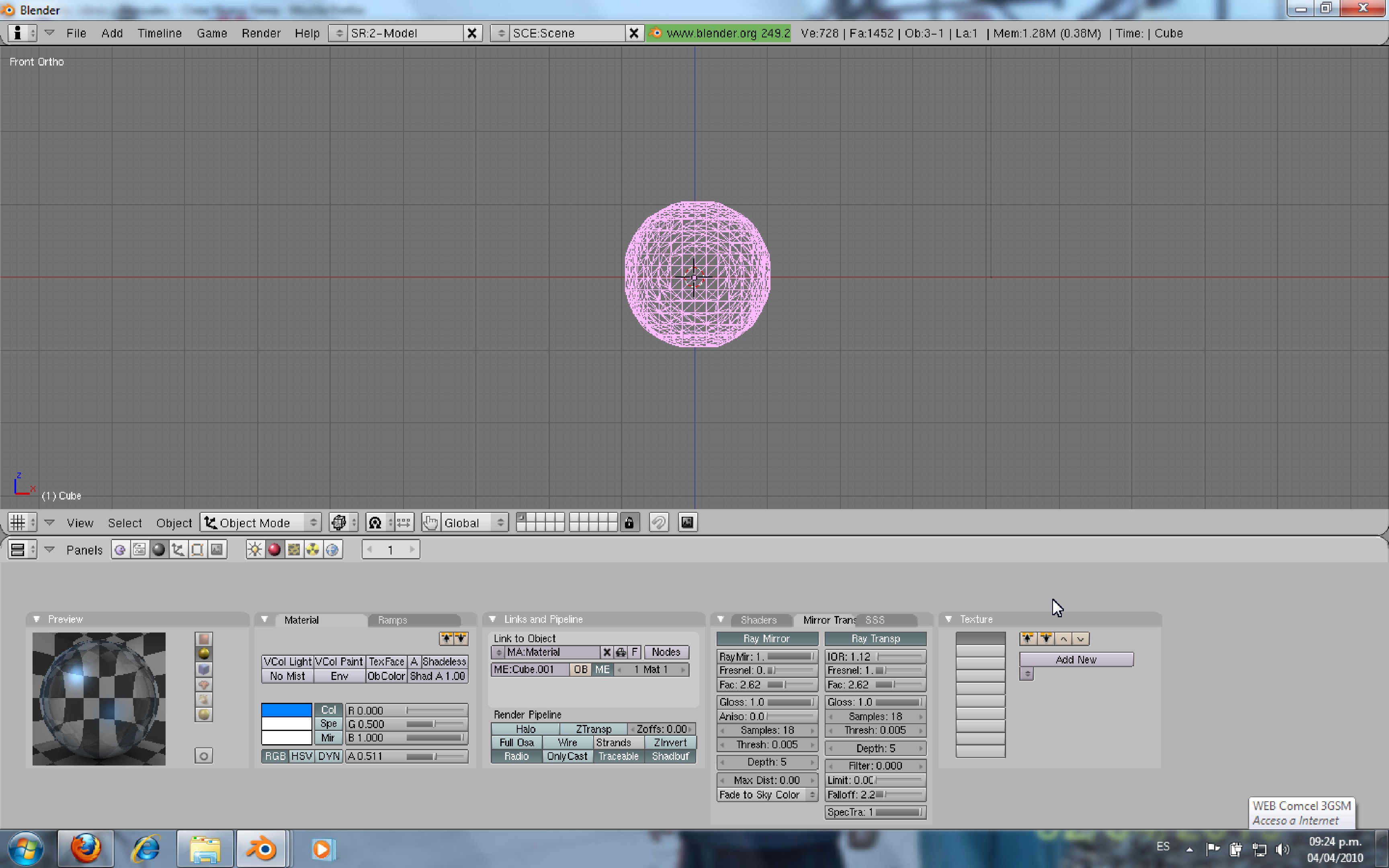This screenshot has width=1389, height=868.
Task: Open the Logic (game) panels context
Action: point(120,550)
